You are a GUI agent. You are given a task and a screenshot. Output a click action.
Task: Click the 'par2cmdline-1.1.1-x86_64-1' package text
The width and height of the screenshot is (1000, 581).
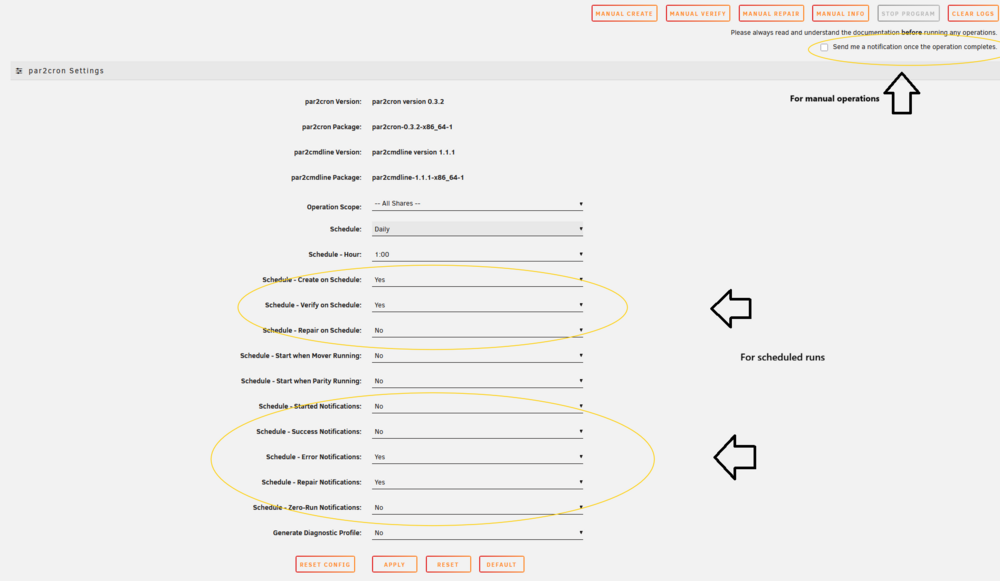click(x=418, y=178)
